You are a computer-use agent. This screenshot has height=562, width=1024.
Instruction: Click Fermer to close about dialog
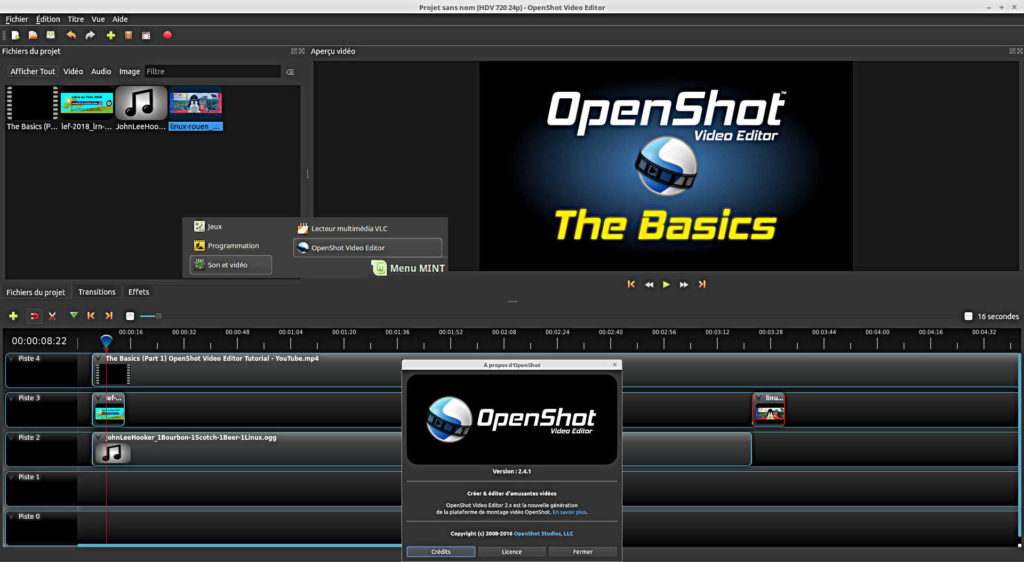(x=583, y=552)
